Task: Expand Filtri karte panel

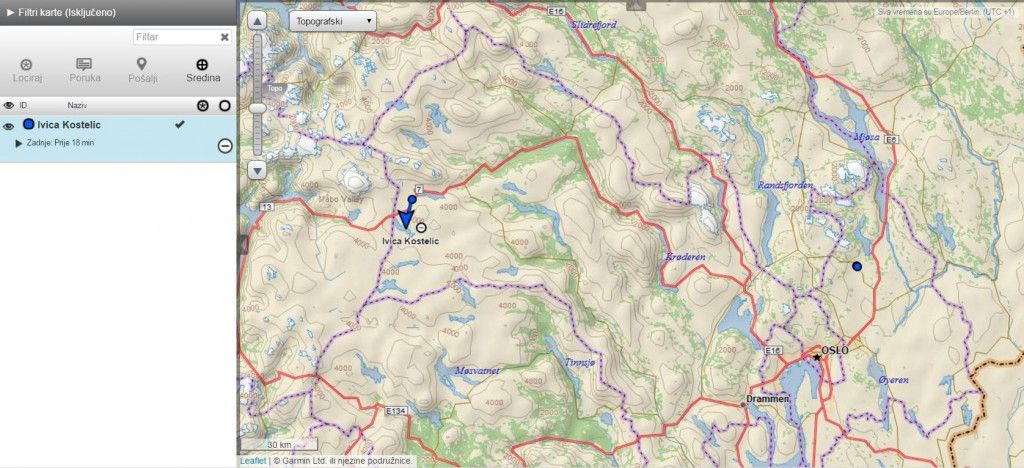Action: 61,12
